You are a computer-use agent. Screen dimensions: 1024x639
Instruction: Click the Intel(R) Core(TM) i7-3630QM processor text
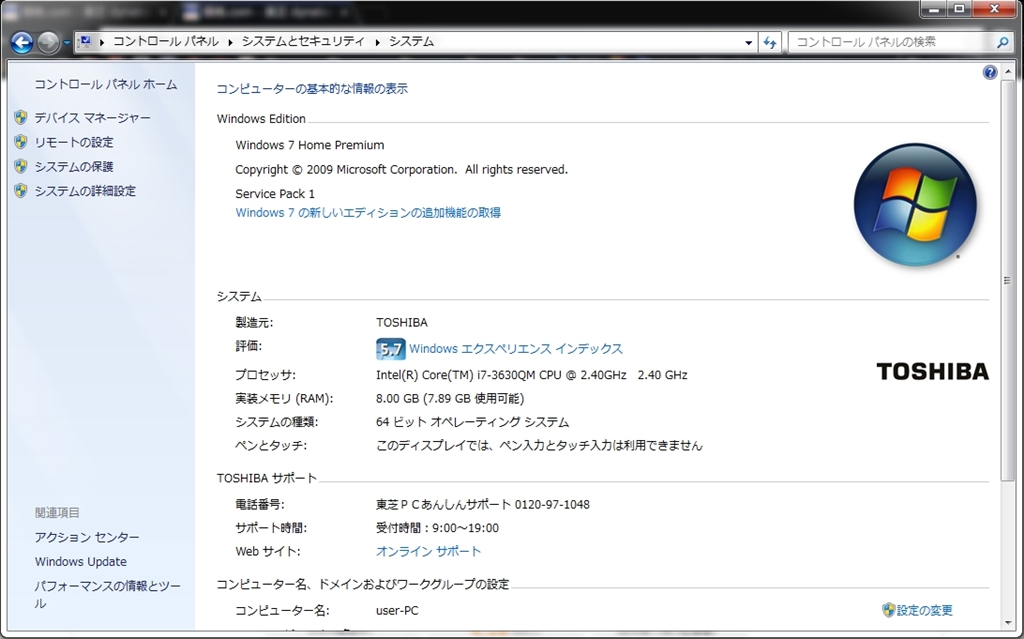(x=532, y=375)
